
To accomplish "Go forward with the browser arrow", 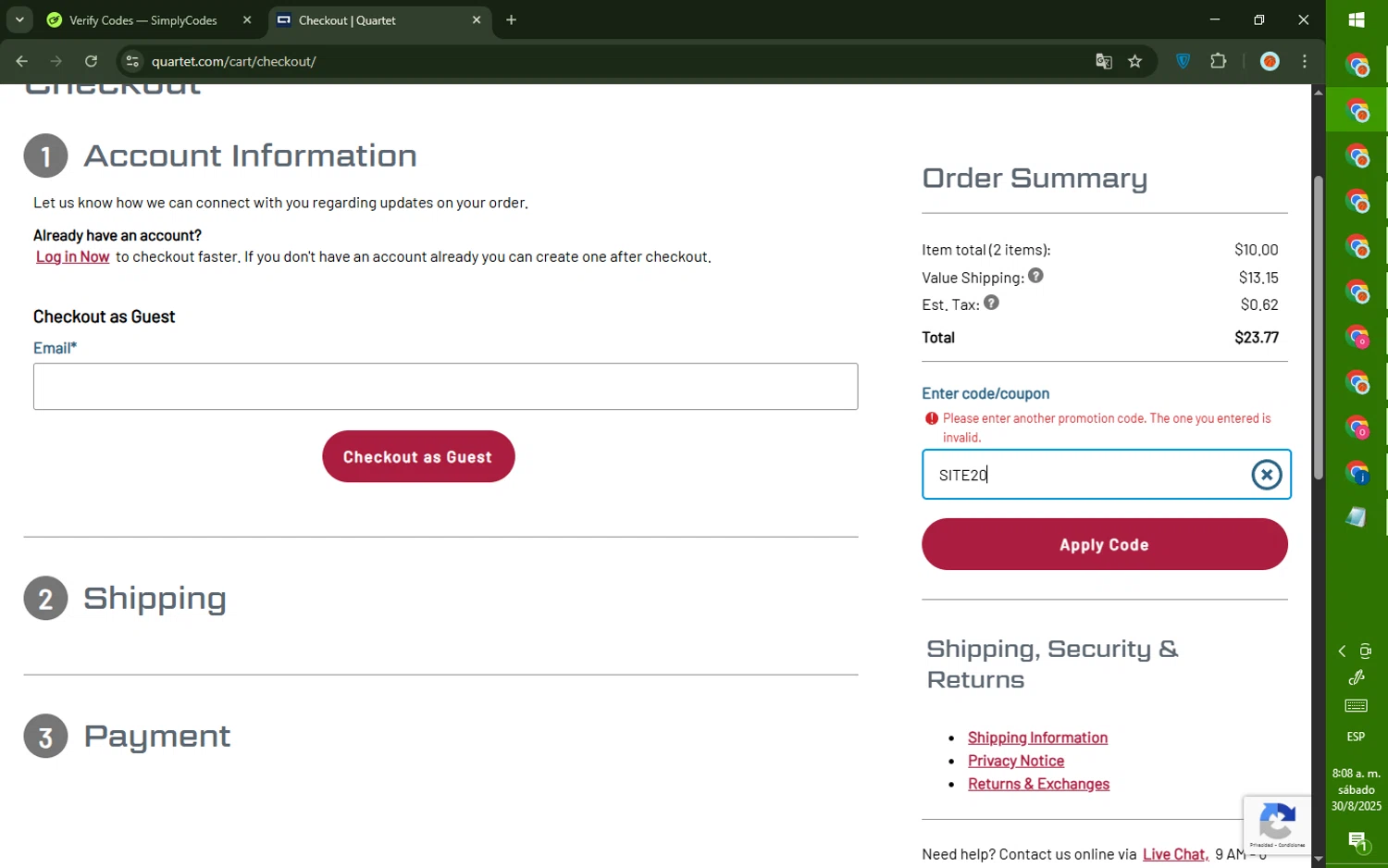I will point(56,61).
